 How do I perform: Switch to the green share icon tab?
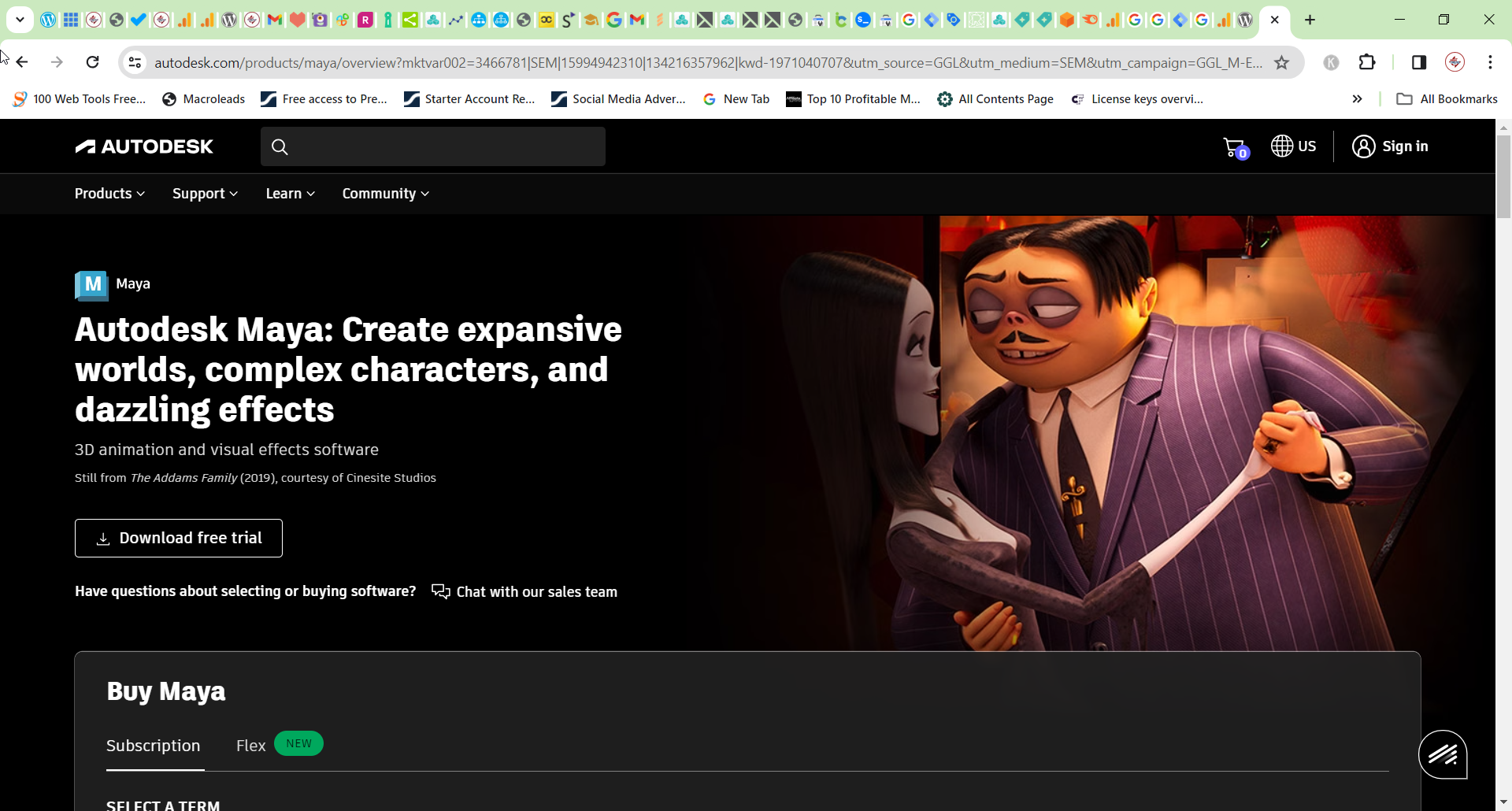click(x=410, y=20)
